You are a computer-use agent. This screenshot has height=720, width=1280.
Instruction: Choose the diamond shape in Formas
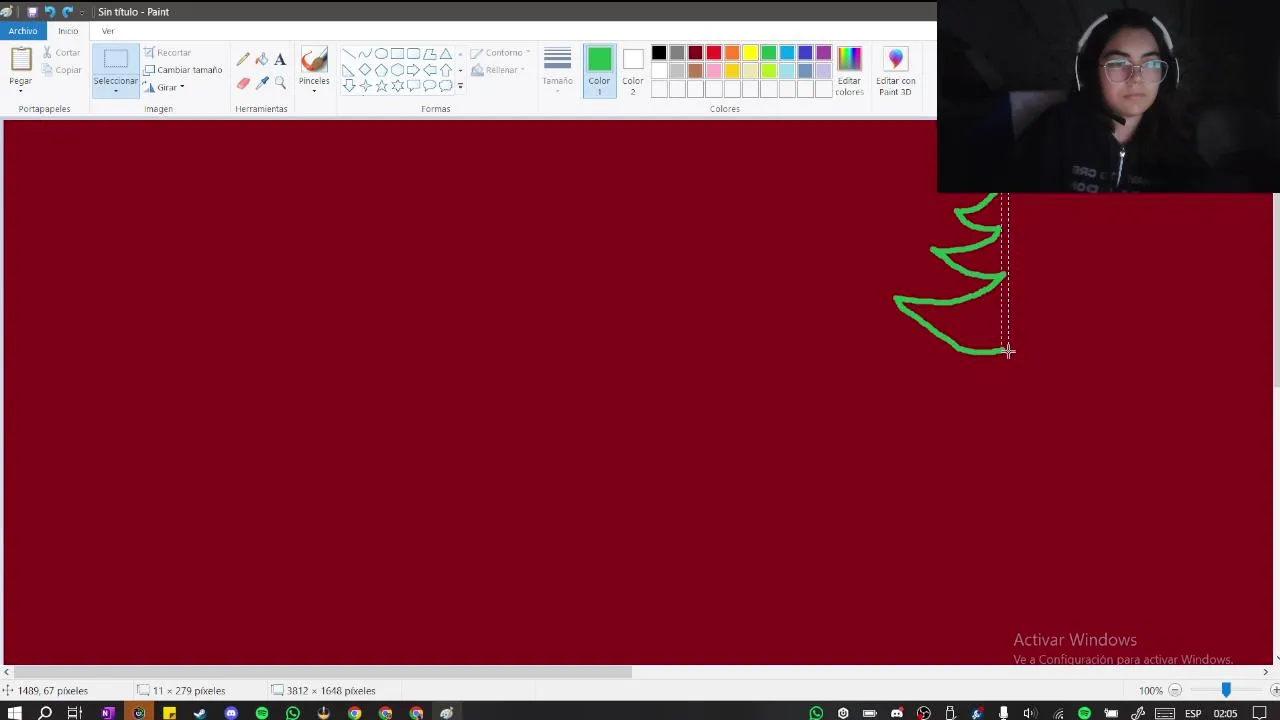point(365,70)
